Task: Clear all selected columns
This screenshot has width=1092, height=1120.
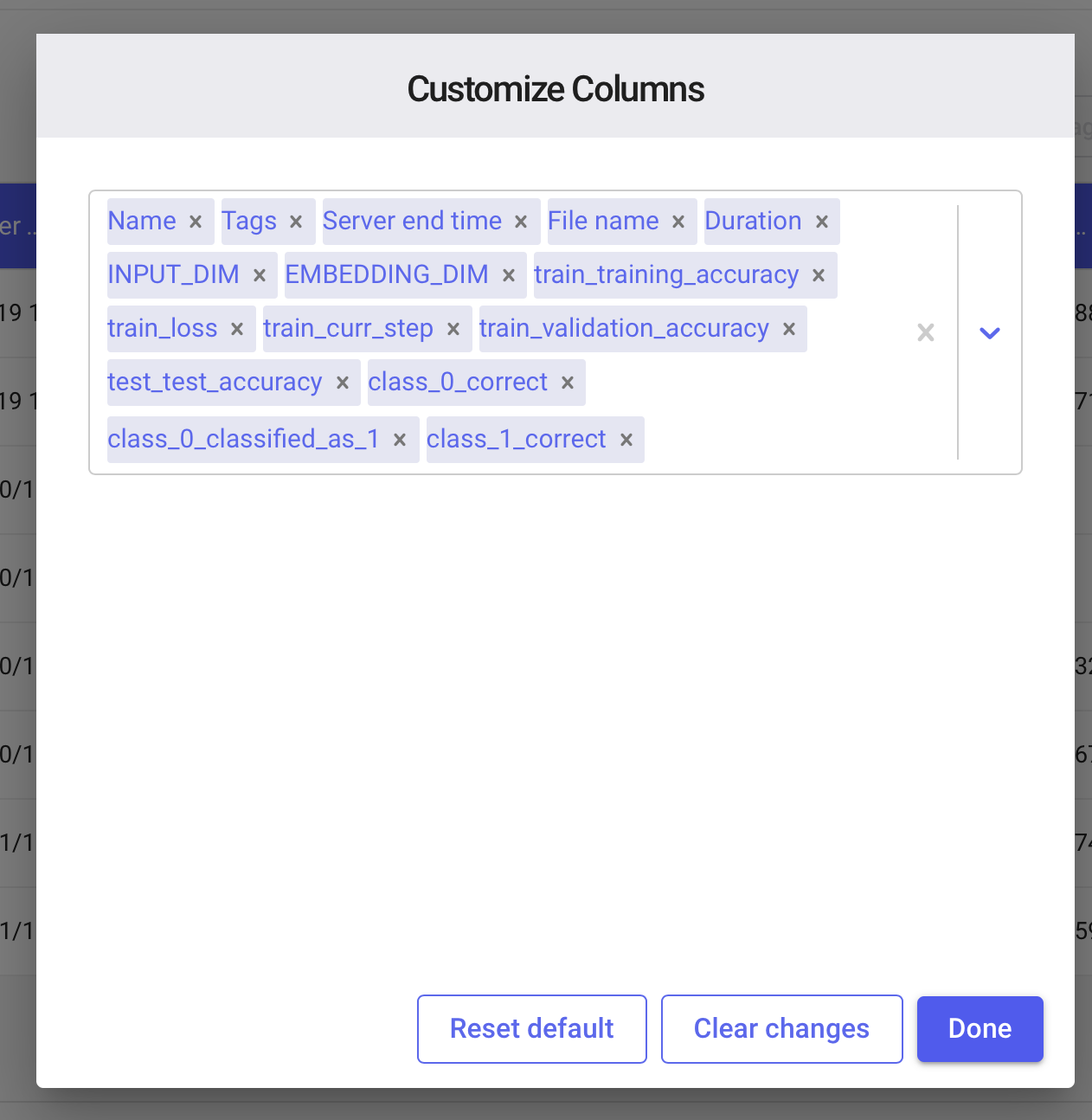Action: [x=925, y=332]
